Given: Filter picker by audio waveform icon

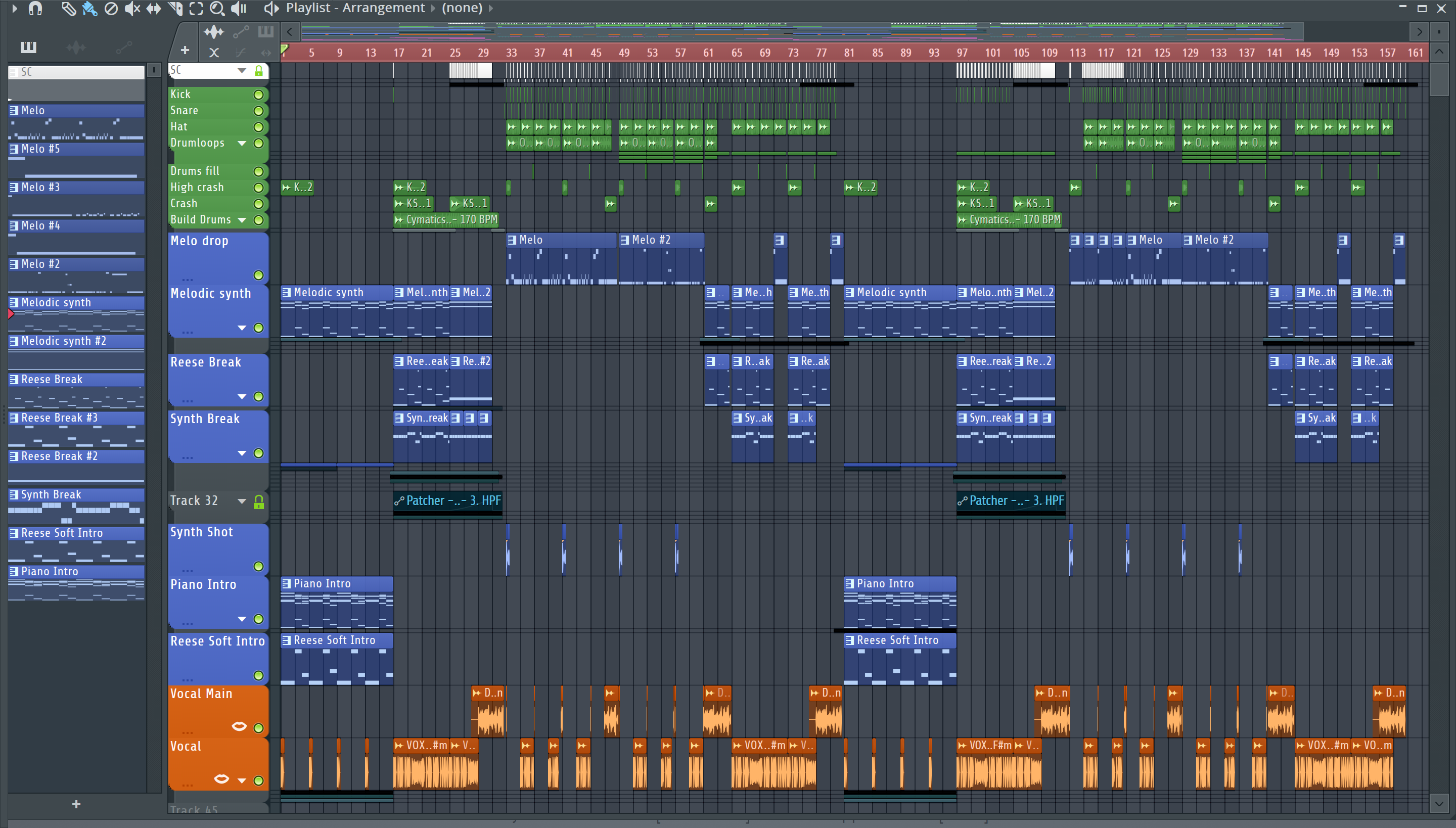Looking at the screenshot, I should point(76,47).
